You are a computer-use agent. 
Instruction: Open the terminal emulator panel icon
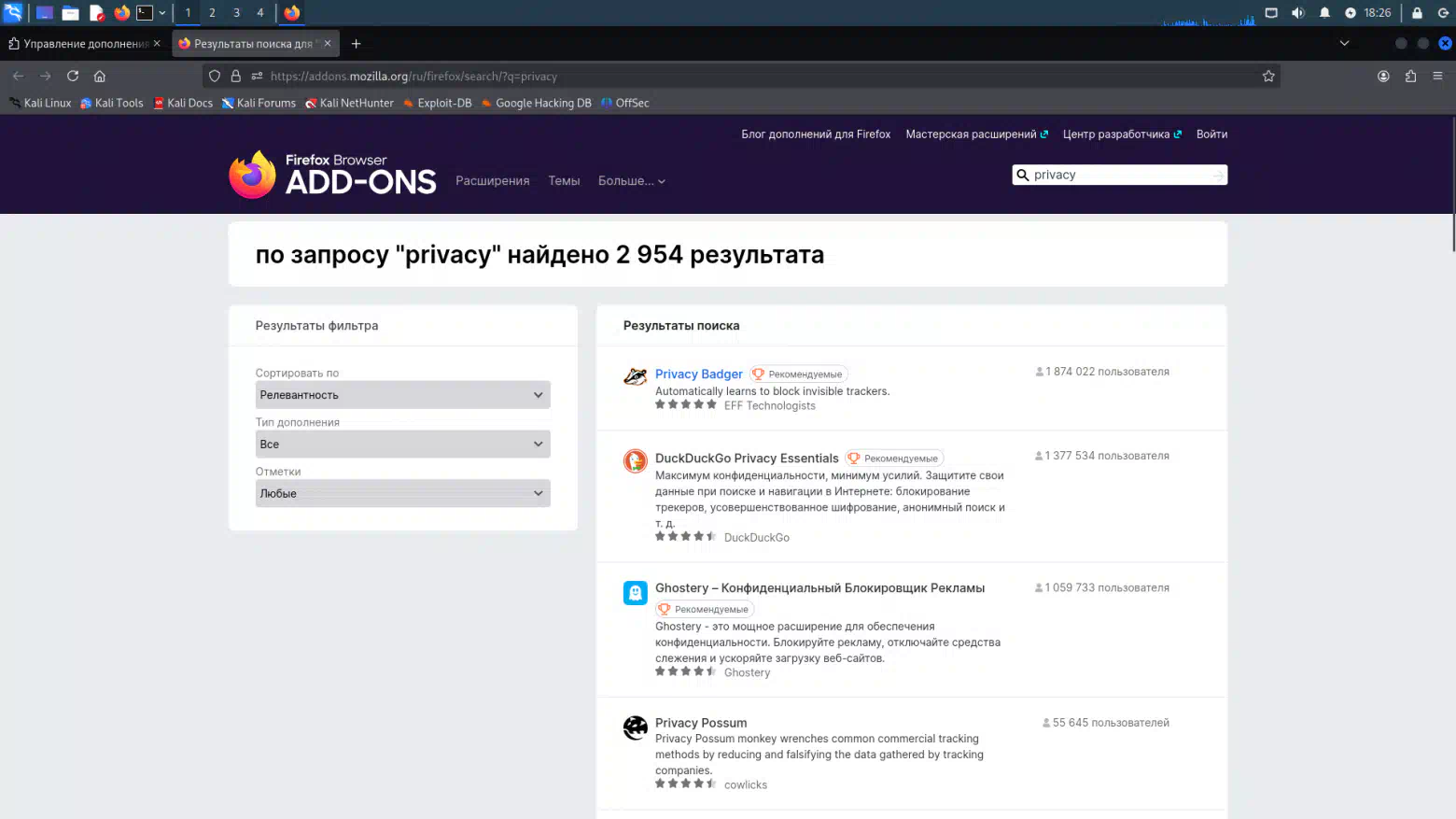pos(145,13)
